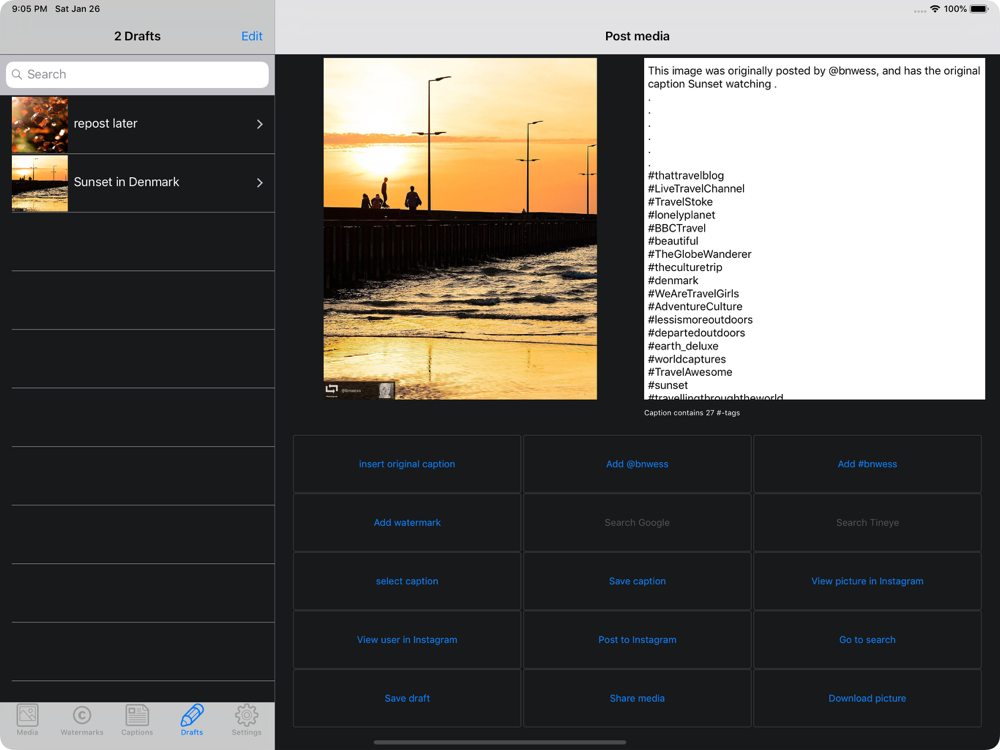1000x750 pixels.
Task: Tap the large sunset pier preview image
Action: tap(460, 229)
